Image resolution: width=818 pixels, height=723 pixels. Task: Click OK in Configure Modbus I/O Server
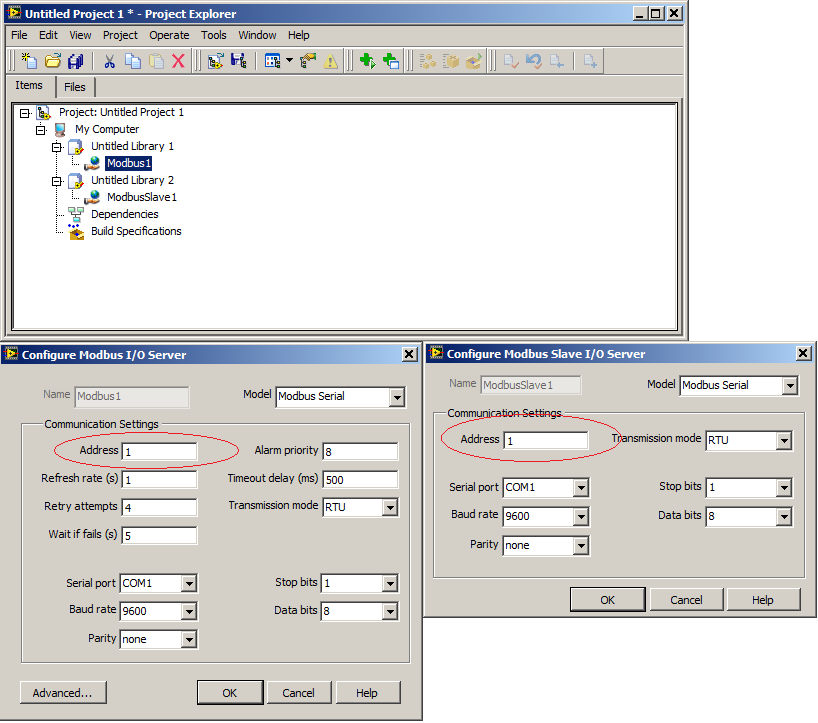coord(230,693)
